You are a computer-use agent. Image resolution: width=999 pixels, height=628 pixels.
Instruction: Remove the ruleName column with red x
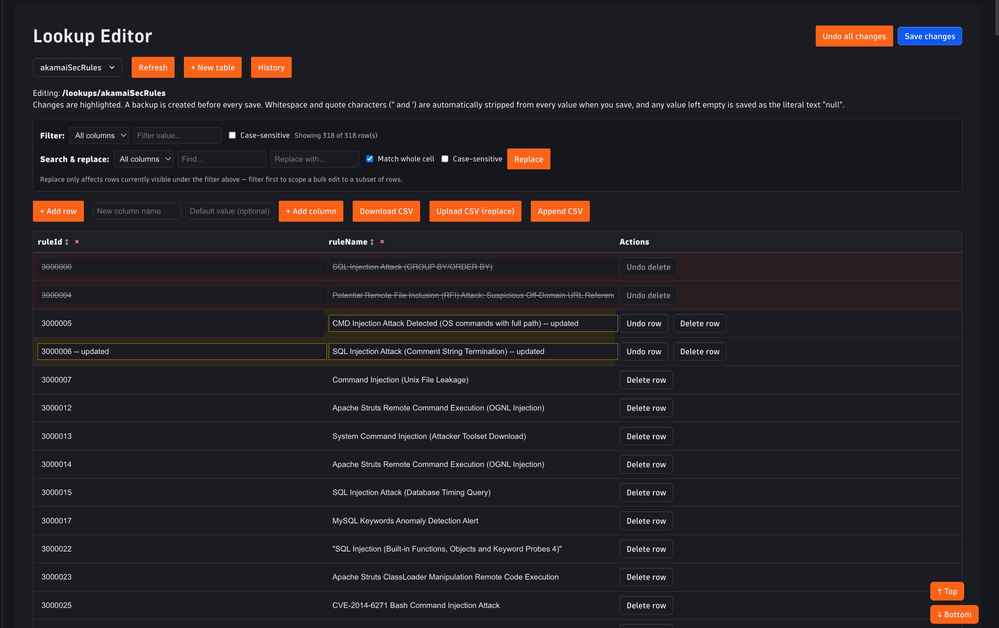pyautogui.click(x=382, y=242)
